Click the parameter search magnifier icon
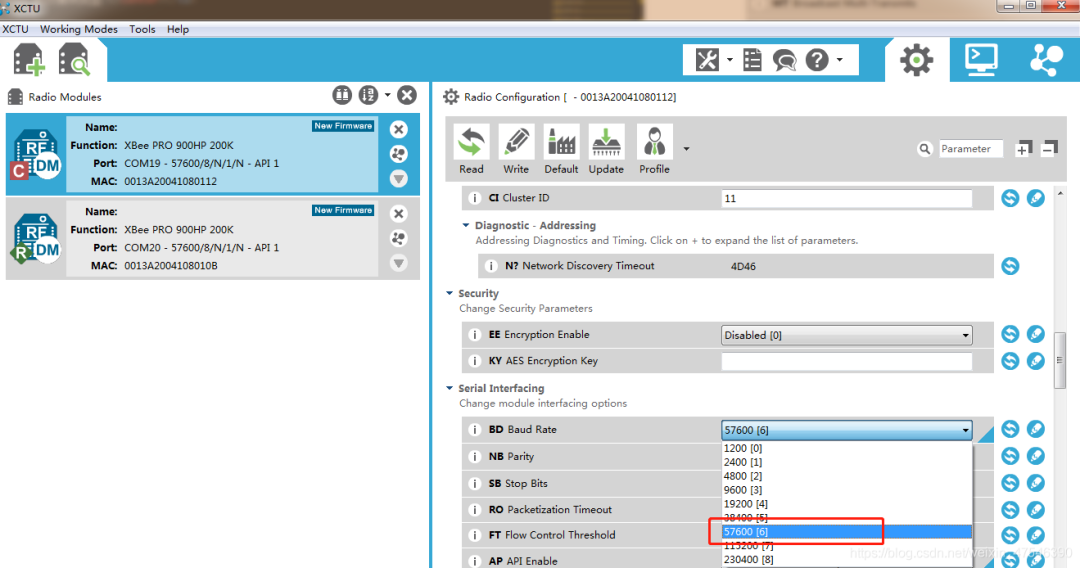 coord(924,149)
